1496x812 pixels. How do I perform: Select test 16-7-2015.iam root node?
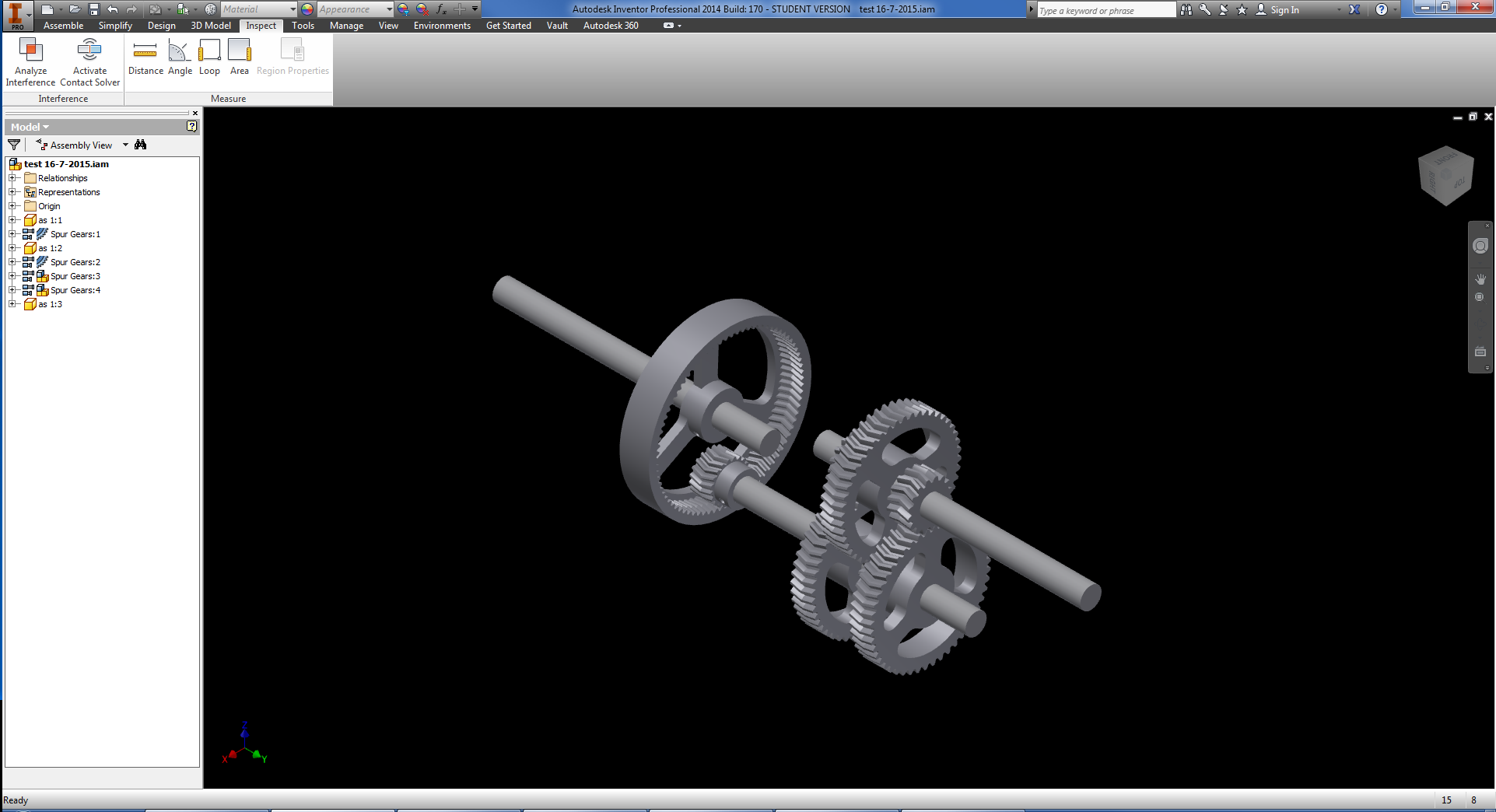[x=66, y=164]
